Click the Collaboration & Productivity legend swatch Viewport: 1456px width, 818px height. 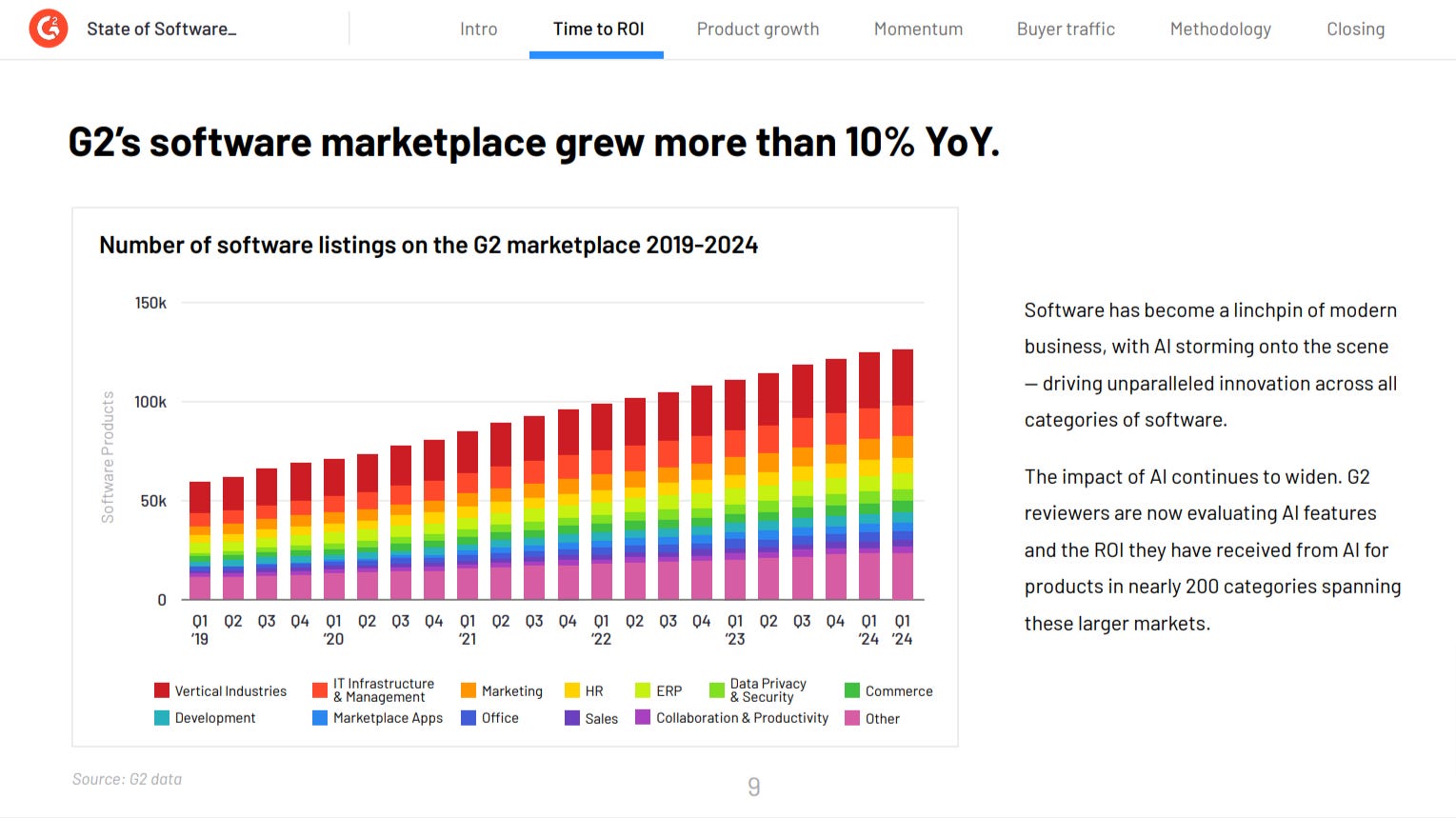click(643, 716)
